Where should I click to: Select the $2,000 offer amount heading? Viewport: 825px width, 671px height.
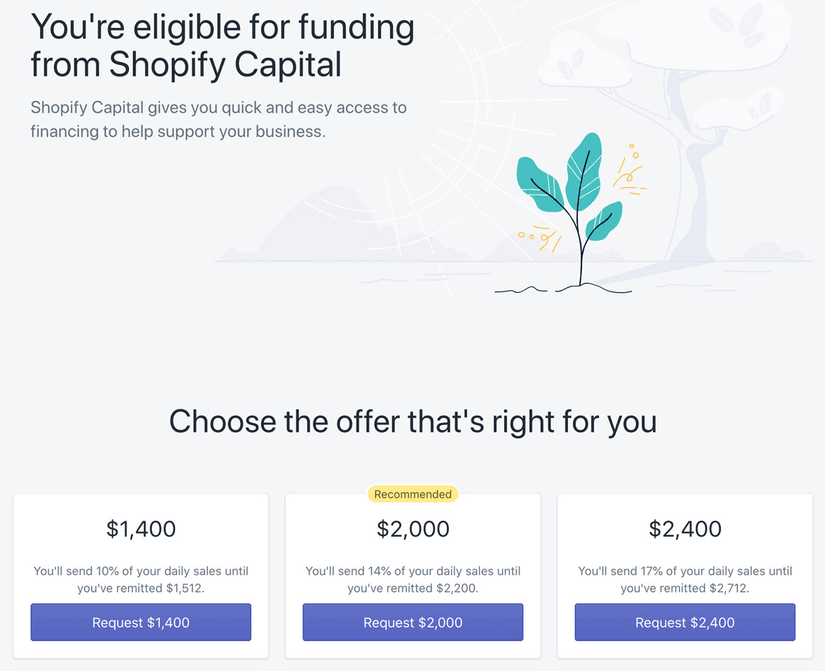pyautogui.click(x=413, y=529)
